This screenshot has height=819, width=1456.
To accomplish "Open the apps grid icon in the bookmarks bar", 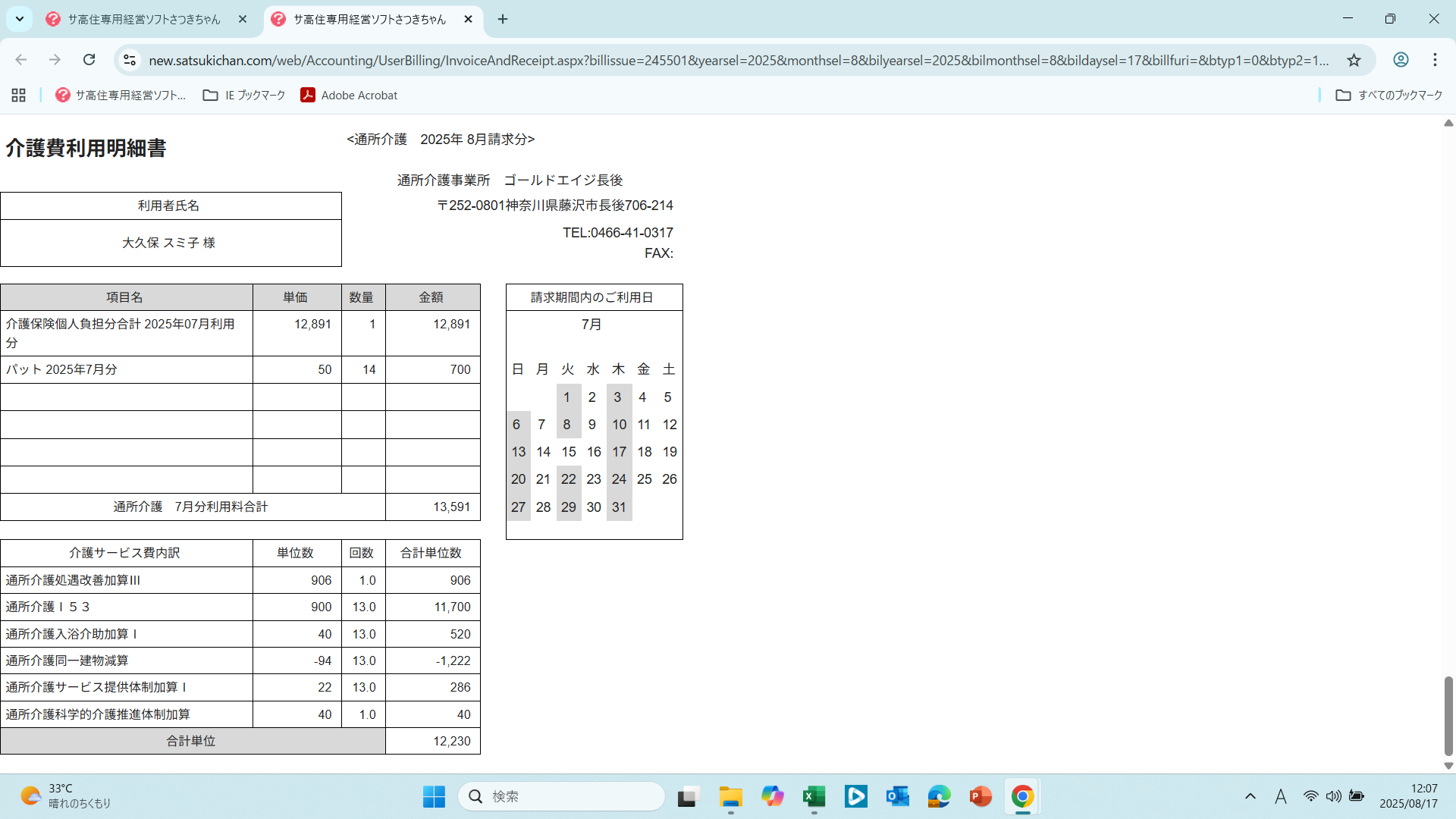I will (19, 95).
